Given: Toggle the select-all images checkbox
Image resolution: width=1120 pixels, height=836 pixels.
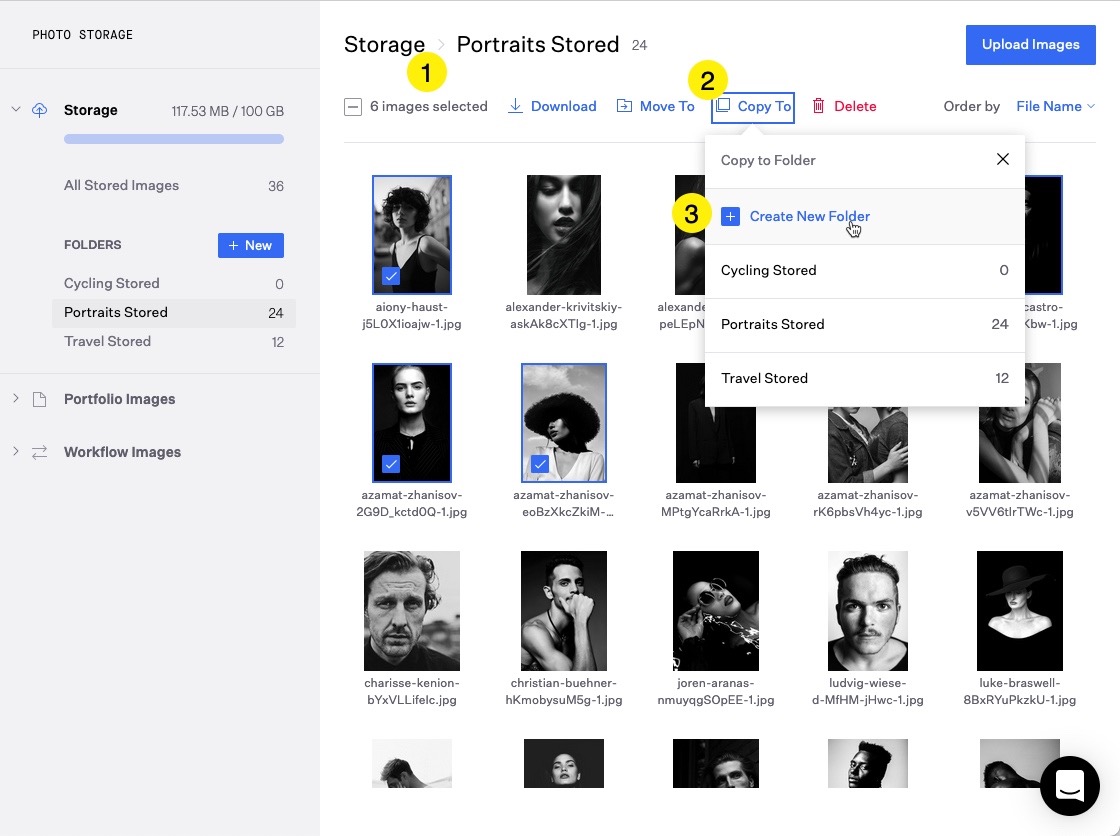Looking at the screenshot, I should 353,107.
